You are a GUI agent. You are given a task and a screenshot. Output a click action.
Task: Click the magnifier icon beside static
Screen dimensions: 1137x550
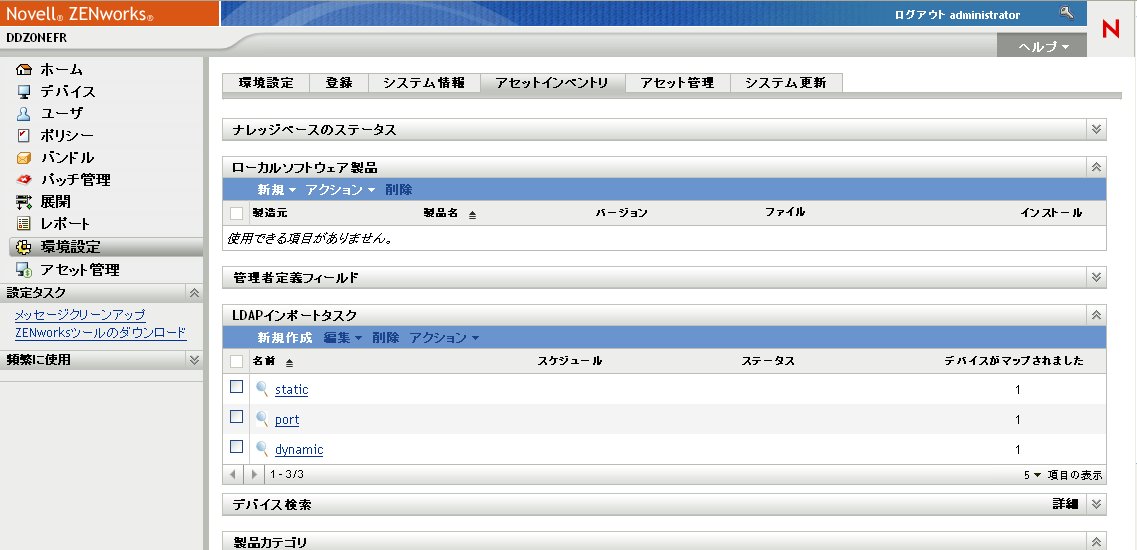(262, 390)
